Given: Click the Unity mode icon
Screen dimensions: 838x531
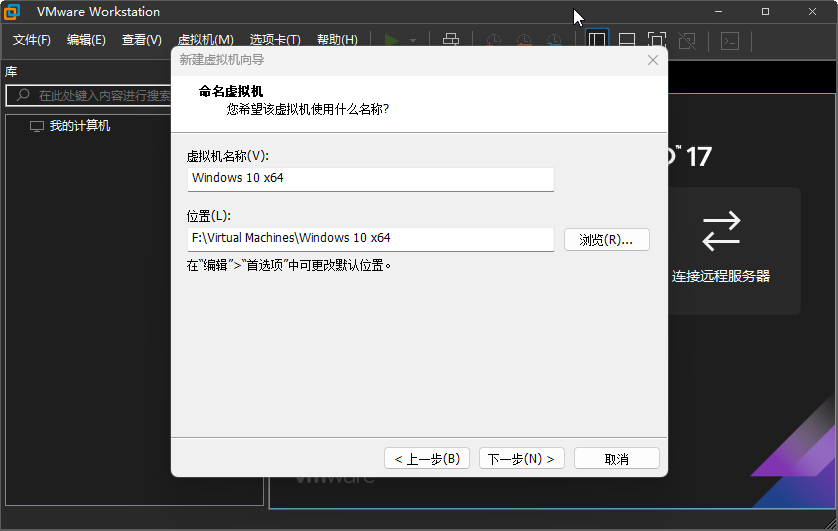Looking at the screenshot, I should [687, 41].
